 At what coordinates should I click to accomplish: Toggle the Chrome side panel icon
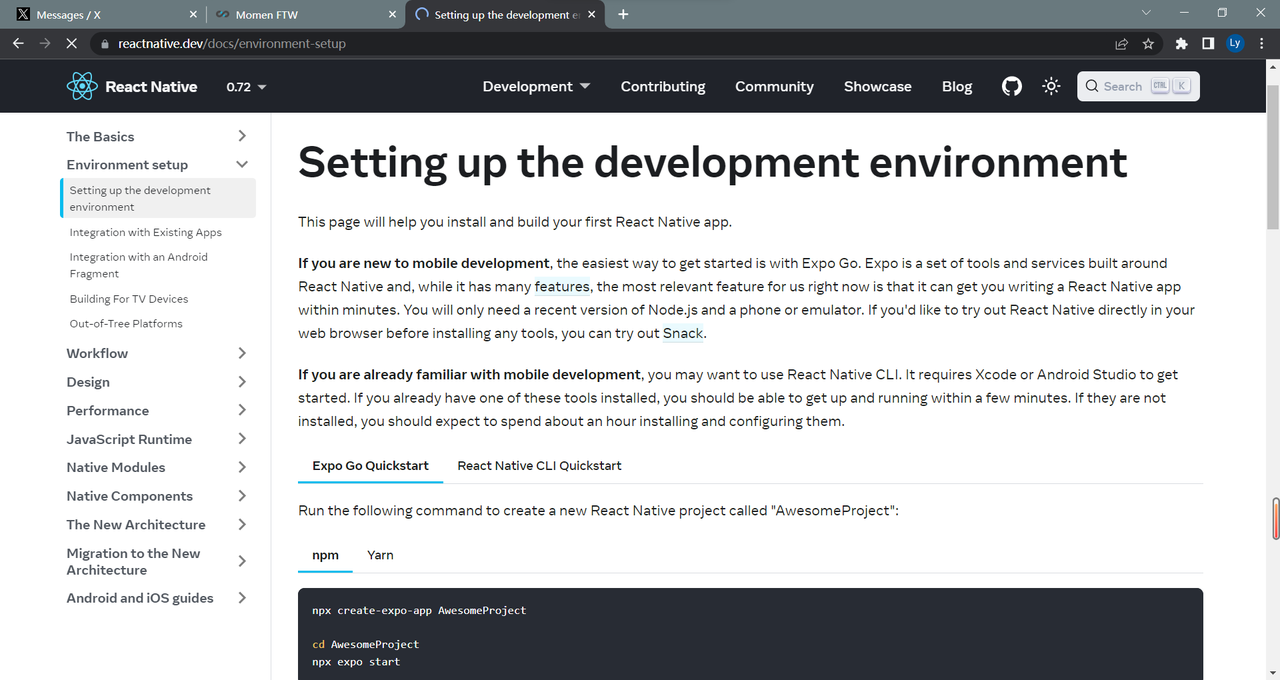pyautogui.click(x=1208, y=44)
